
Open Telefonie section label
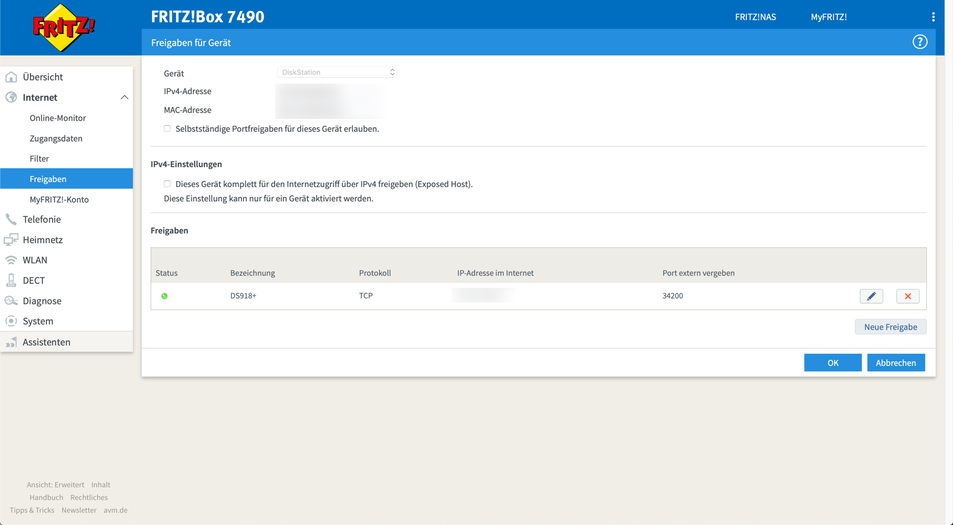tap(42, 219)
